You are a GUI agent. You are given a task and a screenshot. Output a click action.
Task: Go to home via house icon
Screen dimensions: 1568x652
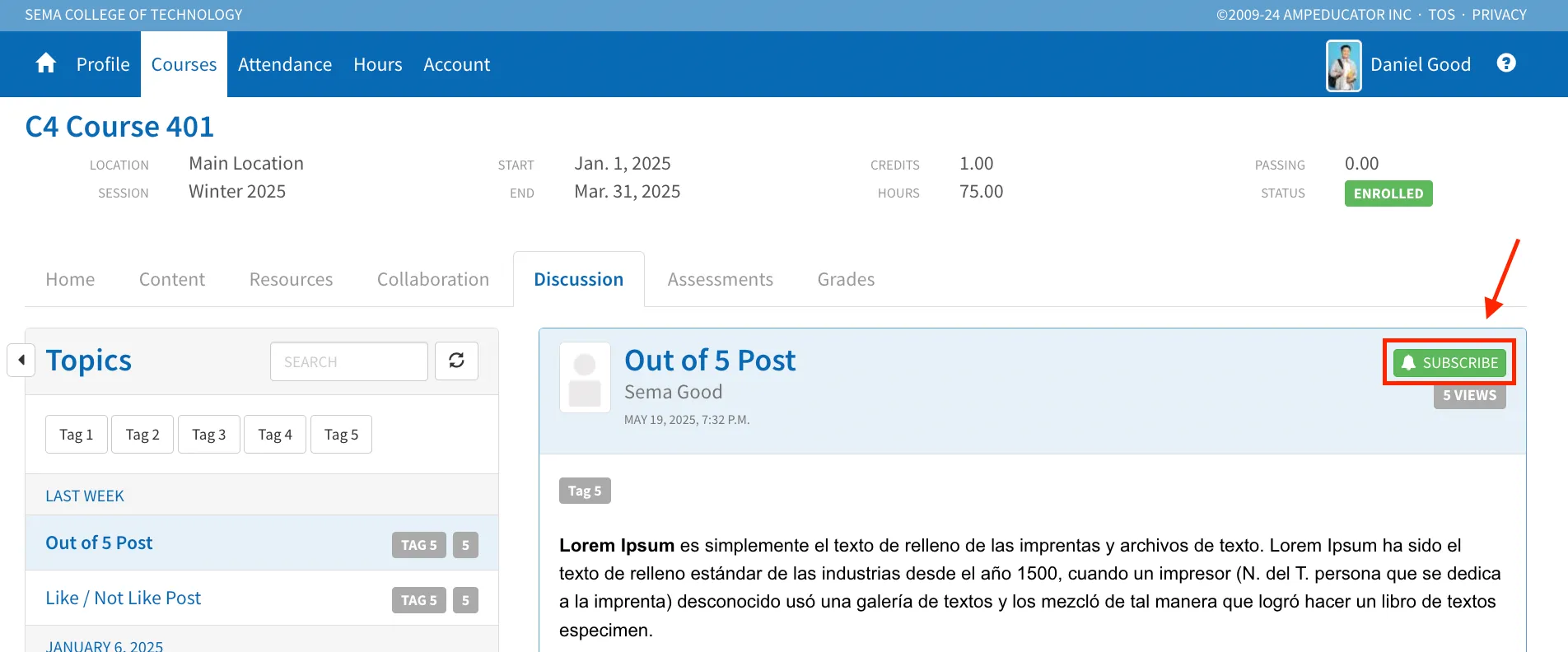[46, 63]
